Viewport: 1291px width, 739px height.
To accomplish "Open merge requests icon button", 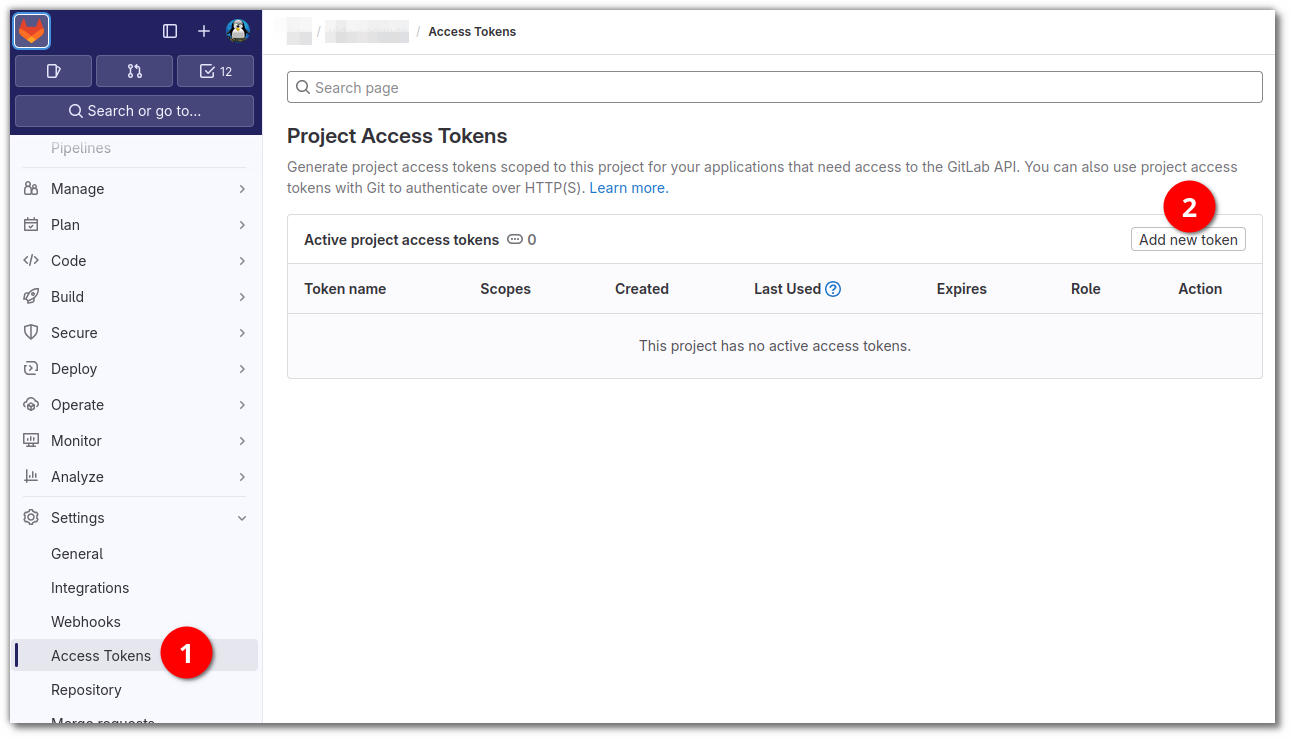I will pos(135,71).
